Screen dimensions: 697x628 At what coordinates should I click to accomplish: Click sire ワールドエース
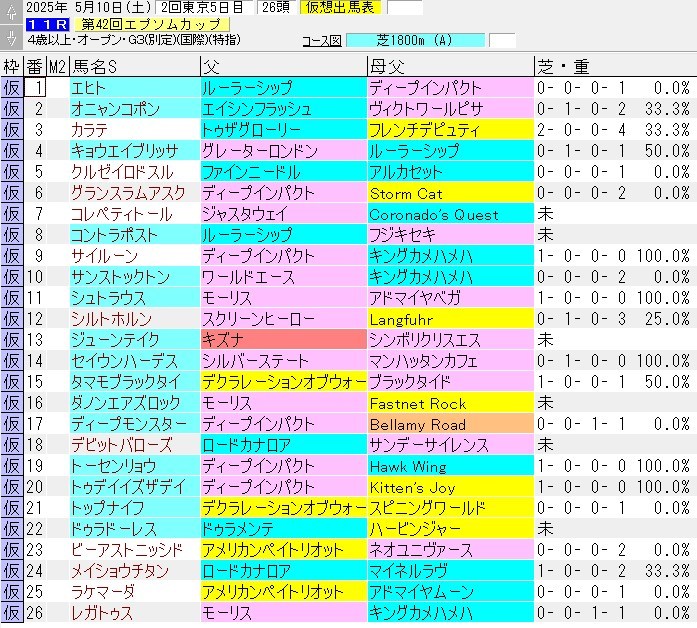[284, 276]
